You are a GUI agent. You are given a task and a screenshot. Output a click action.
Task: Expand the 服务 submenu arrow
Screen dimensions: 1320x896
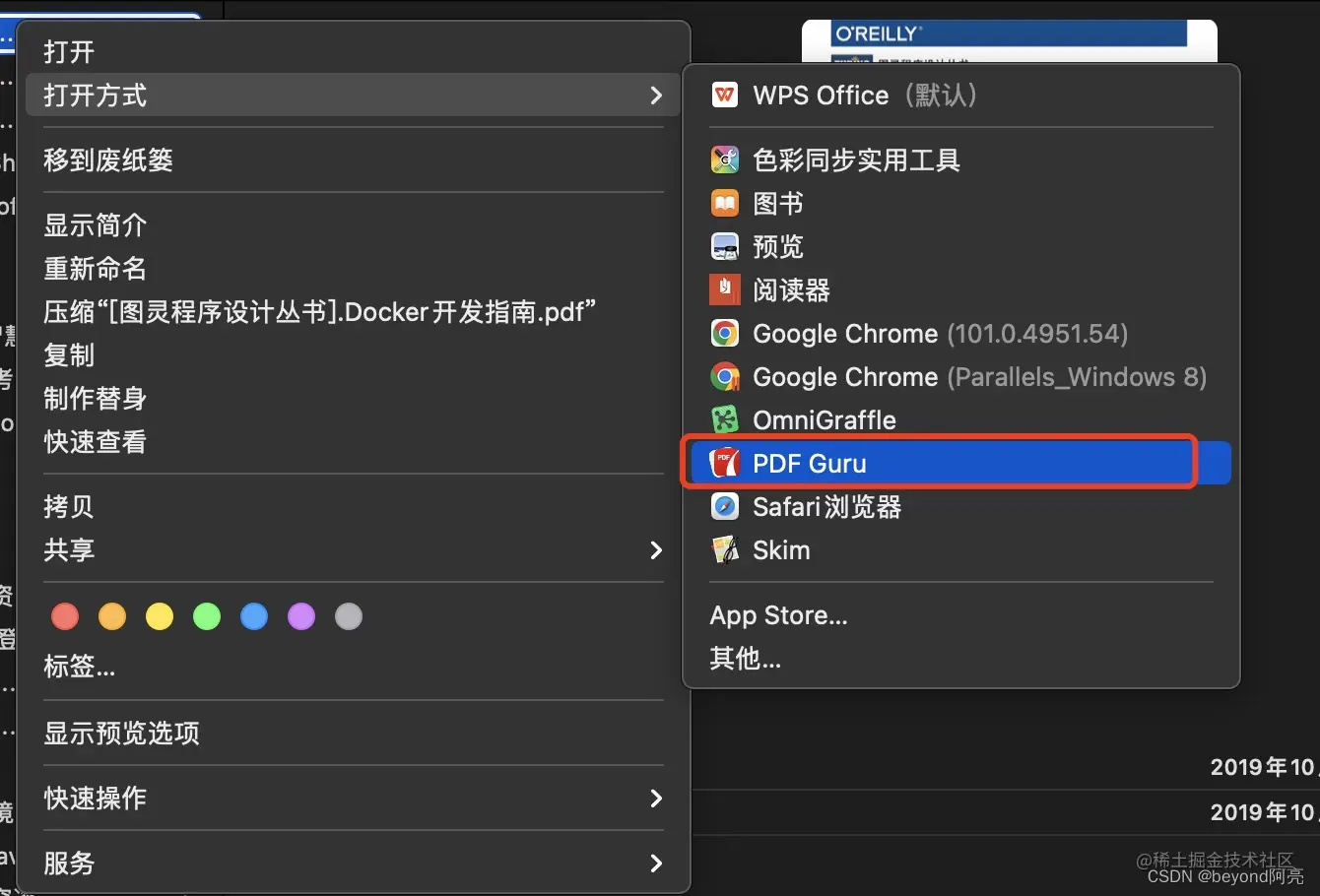coord(656,864)
